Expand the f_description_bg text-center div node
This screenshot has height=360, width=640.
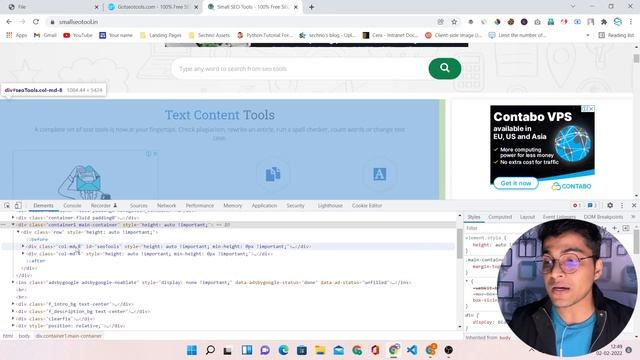(13, 311)
